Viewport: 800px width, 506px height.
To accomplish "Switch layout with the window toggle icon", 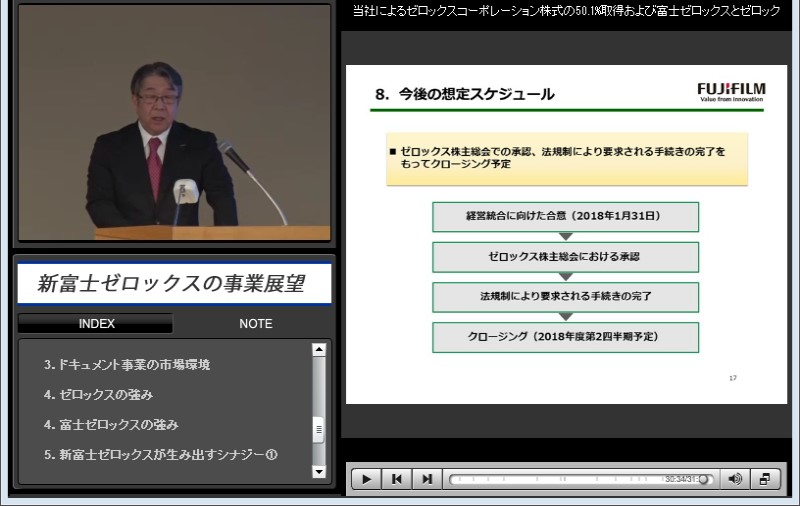I will pos(765,479).
